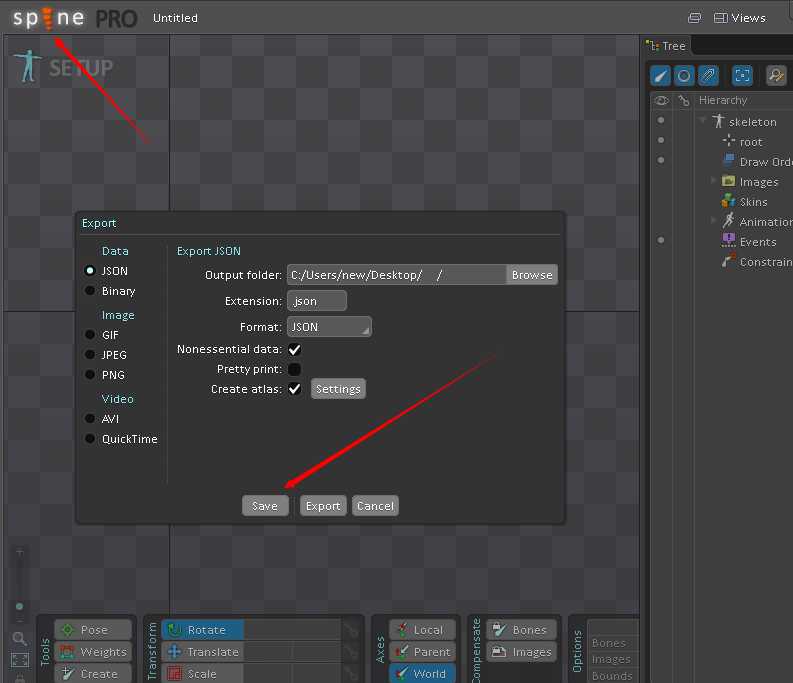Click the Untitled project title
The width and height of the screenshot is (793, 683).
click(175, 18)
